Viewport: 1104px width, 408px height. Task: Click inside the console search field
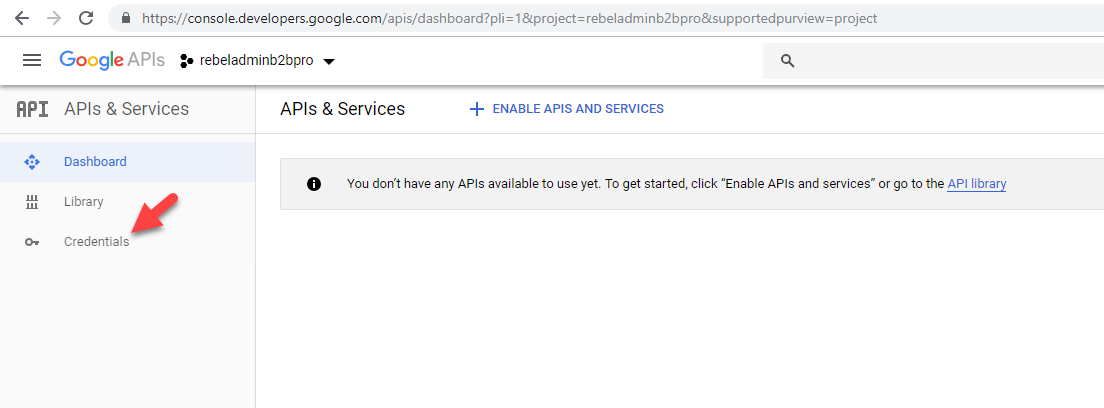tap(934, 61)
